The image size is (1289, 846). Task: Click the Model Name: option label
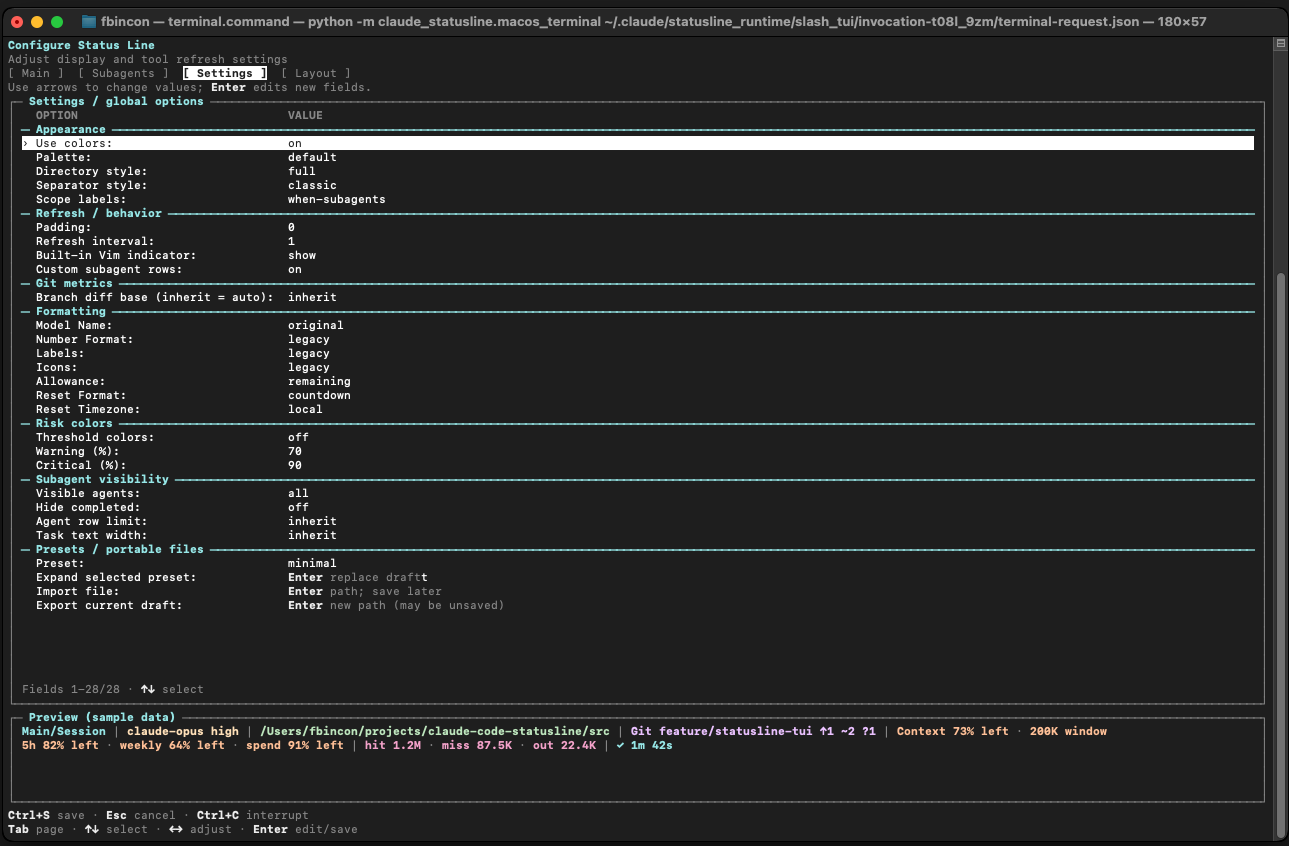(x=74, y=325)
